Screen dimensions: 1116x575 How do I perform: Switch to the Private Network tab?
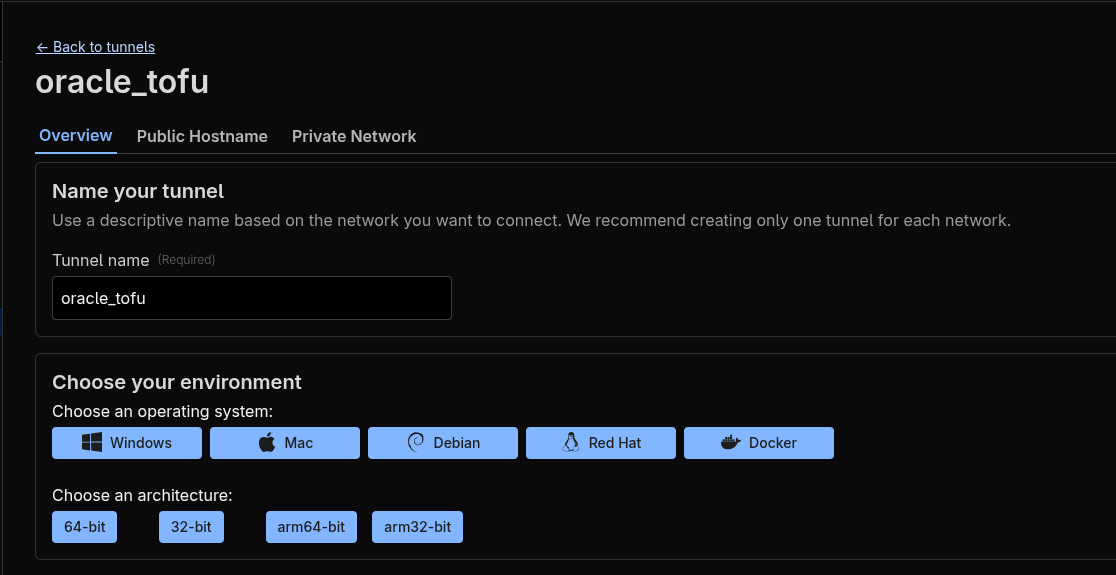[354, 136]
